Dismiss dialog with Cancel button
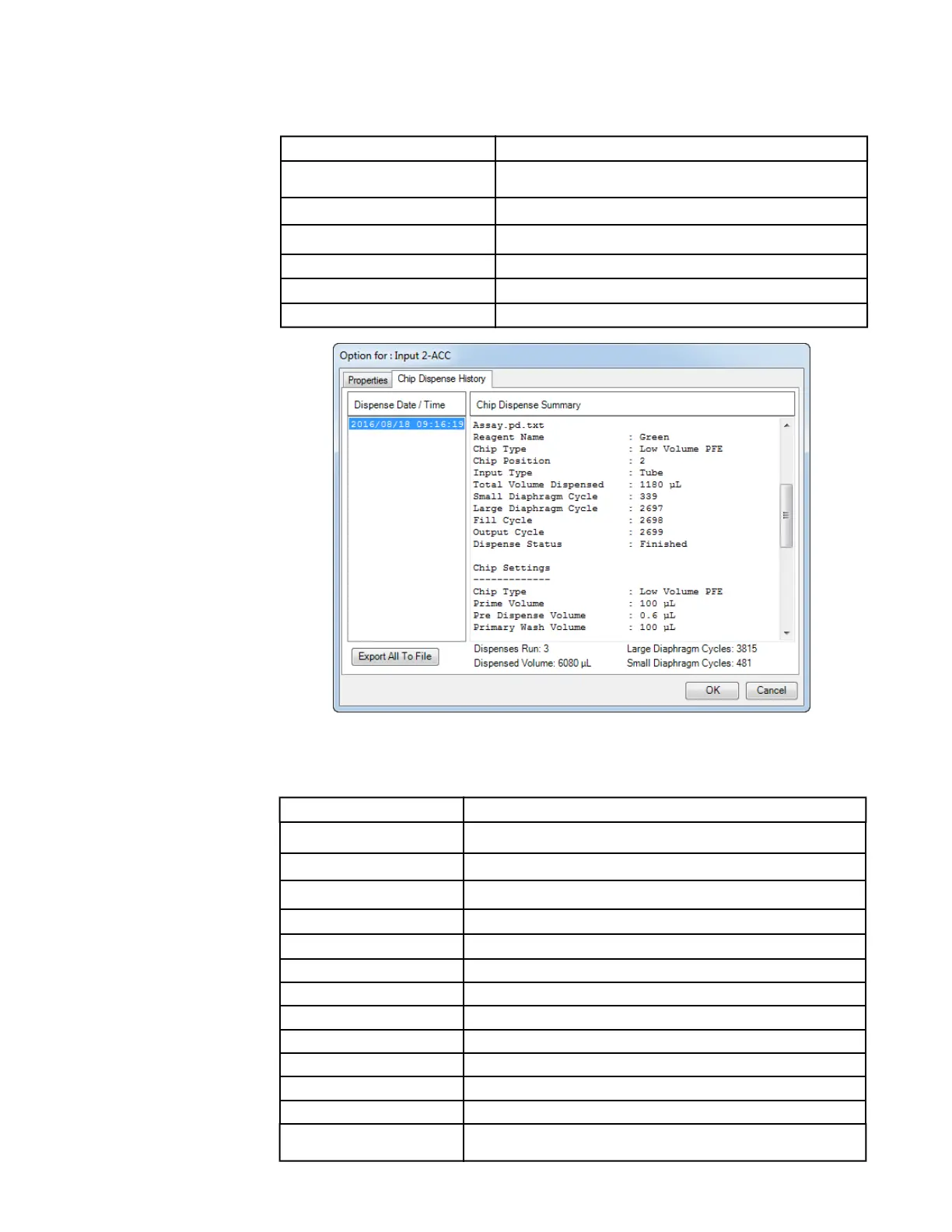The image size is (952, 1232). tap(772, 691)
